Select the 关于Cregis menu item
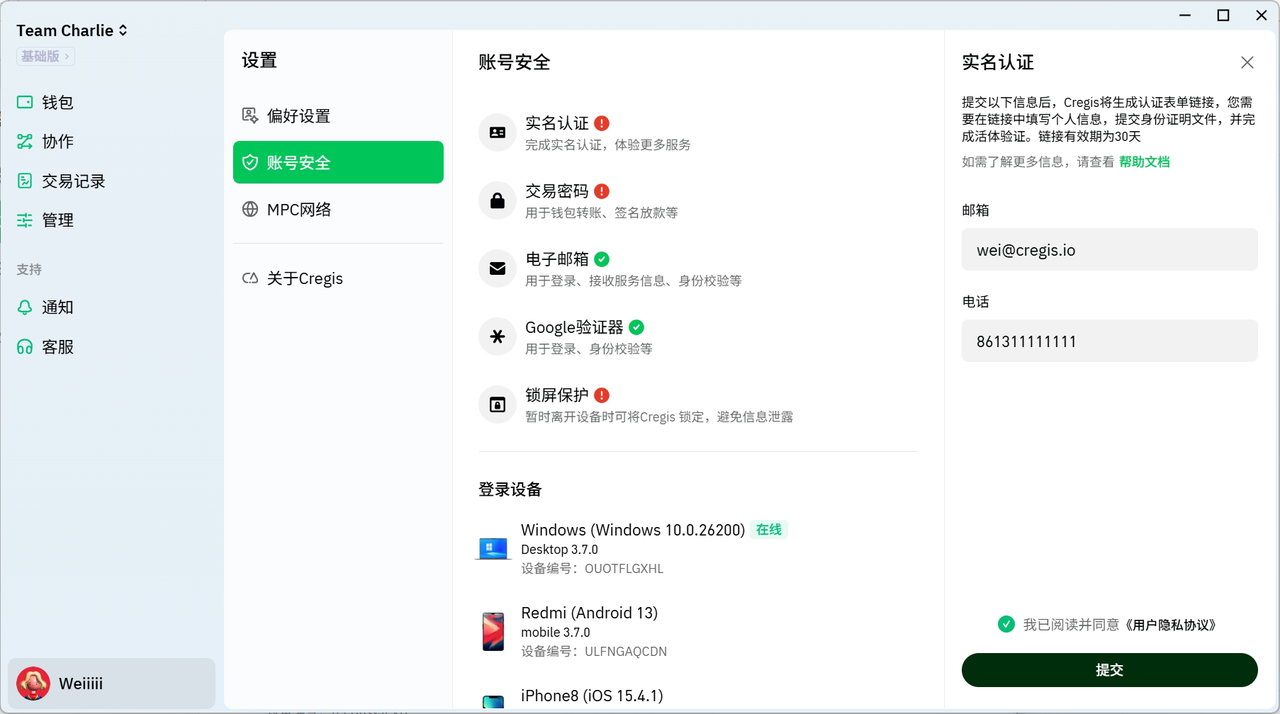1280x714 pixels. pos(304,279)
